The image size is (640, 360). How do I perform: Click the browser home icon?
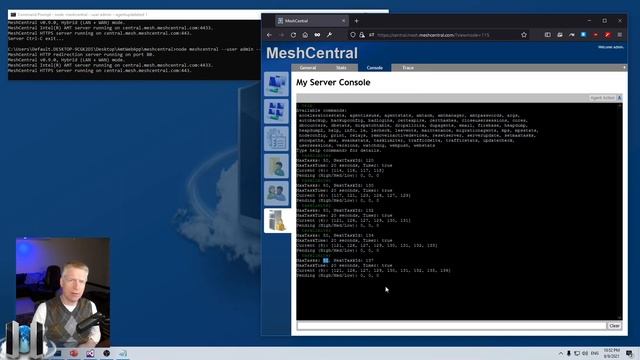[305, 35]
